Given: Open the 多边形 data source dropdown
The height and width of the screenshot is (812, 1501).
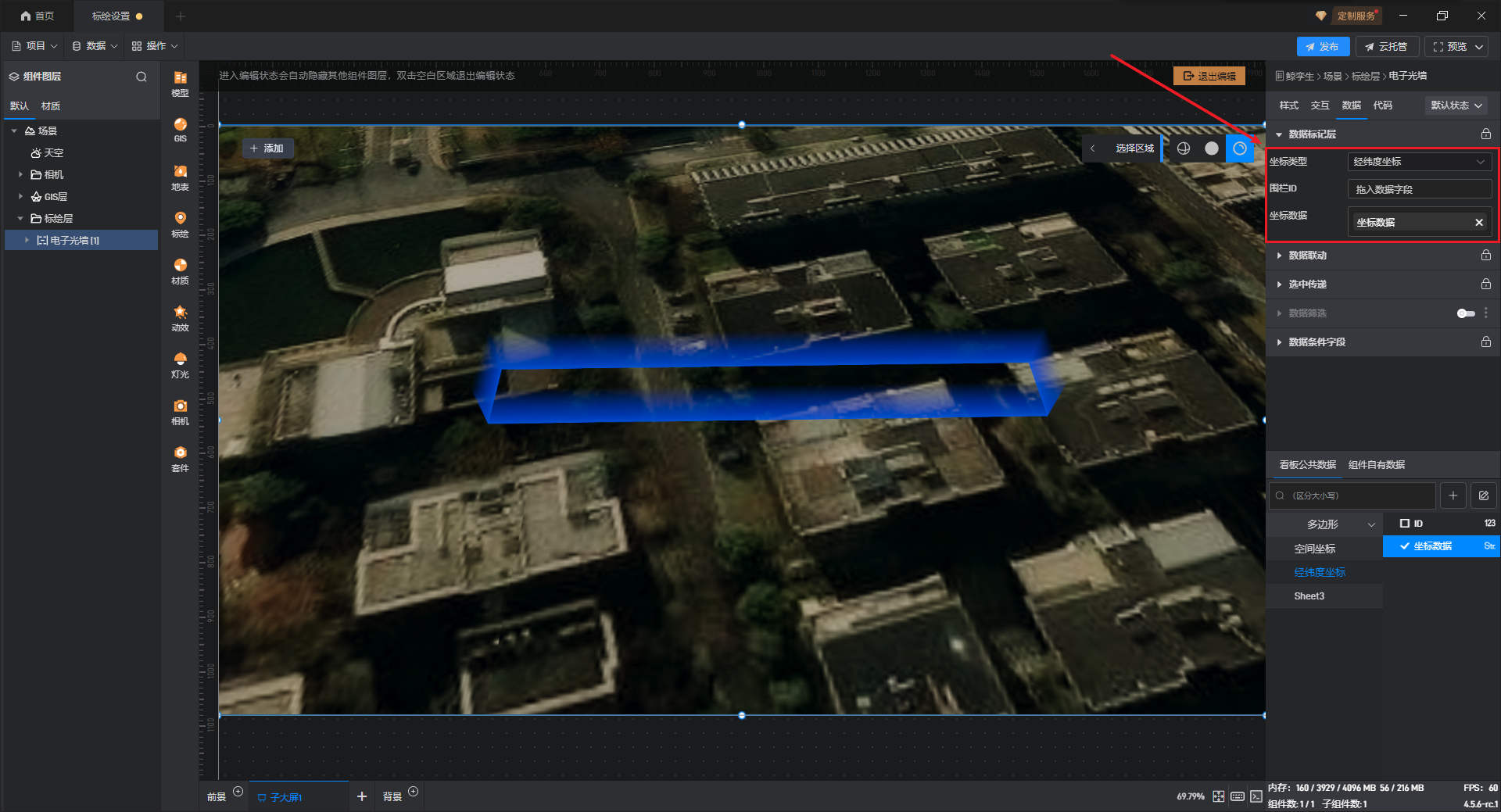Looking at the screenshot, I should click(x=1325, y=524).
